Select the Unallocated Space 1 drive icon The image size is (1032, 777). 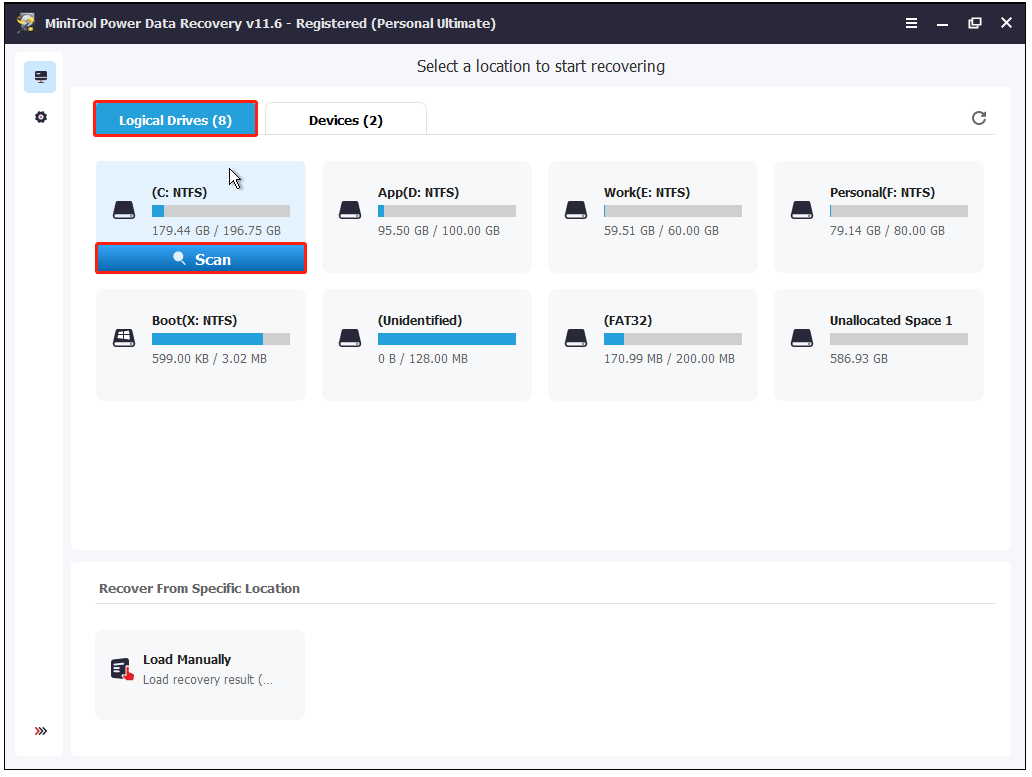(x=802, y=338)
